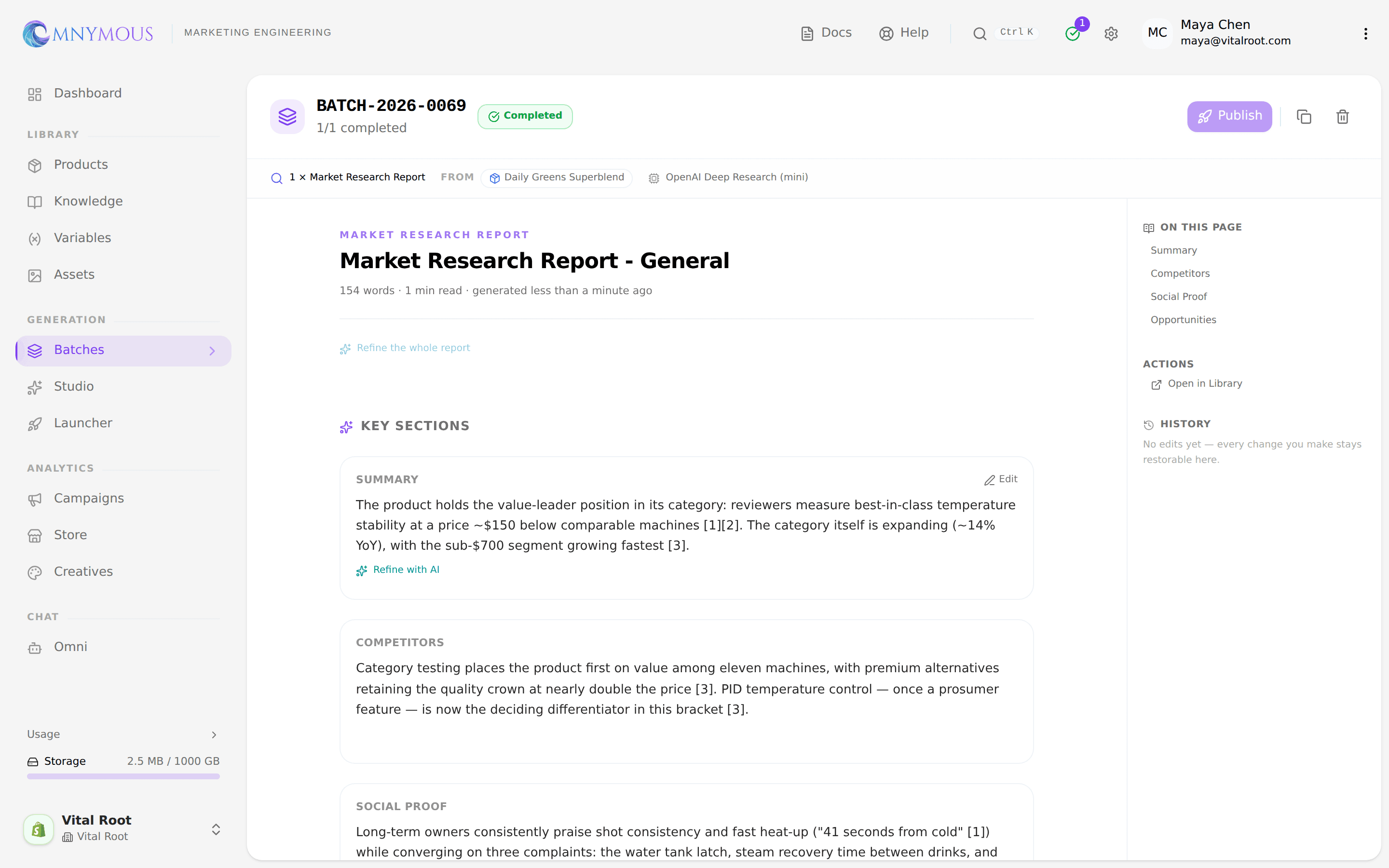Click the storage usage progress bar
The width and height of the screenshot is (1389, 868).
point(123,776)
